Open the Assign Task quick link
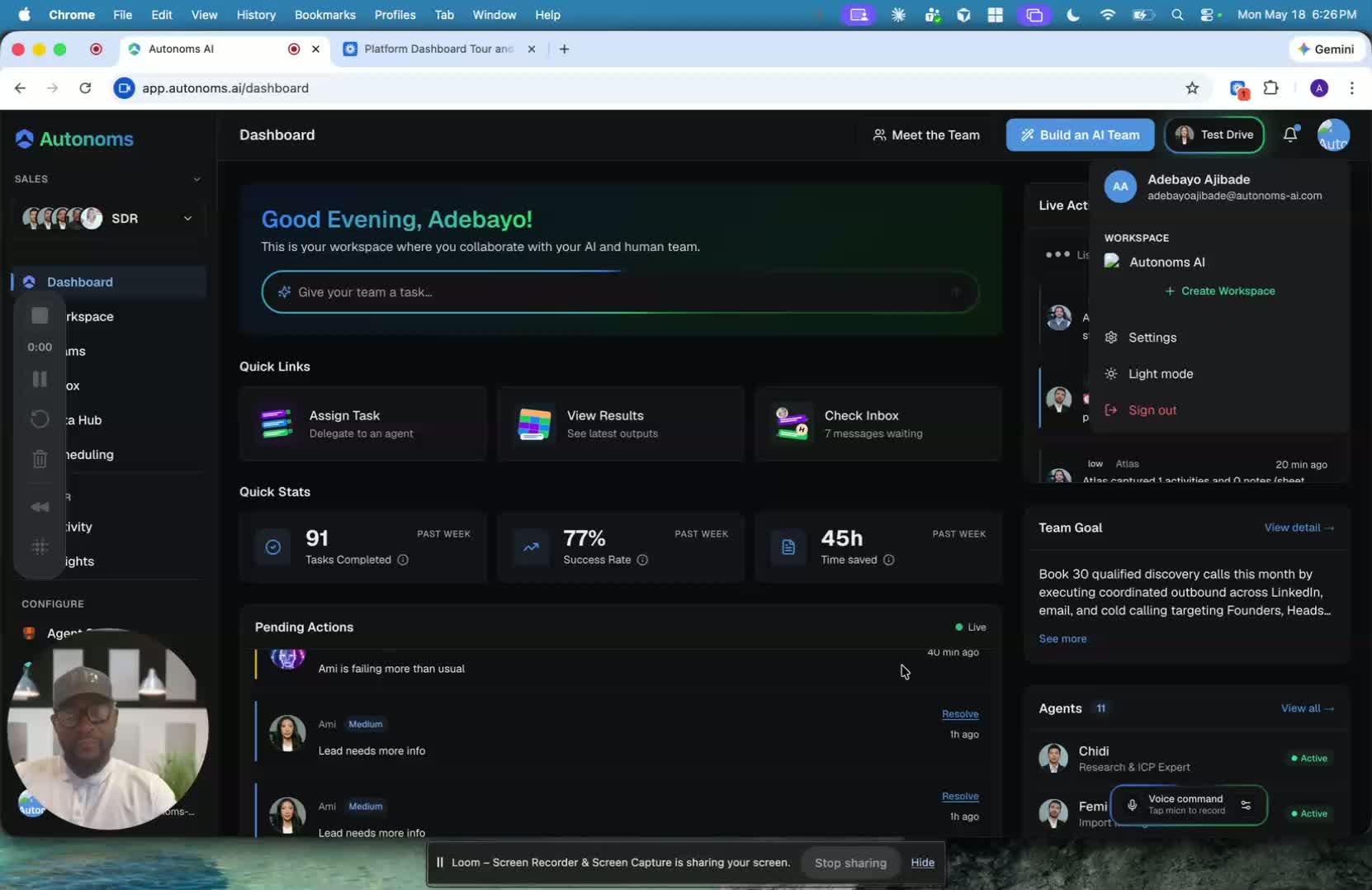 (x=363, y=424)
